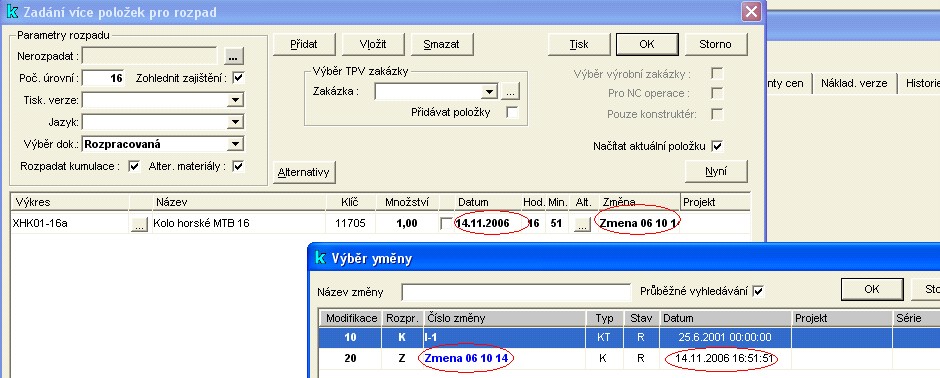Click the Pouze konstruktér checkbox
Viewport: 940px width, 378px height.
716,114
